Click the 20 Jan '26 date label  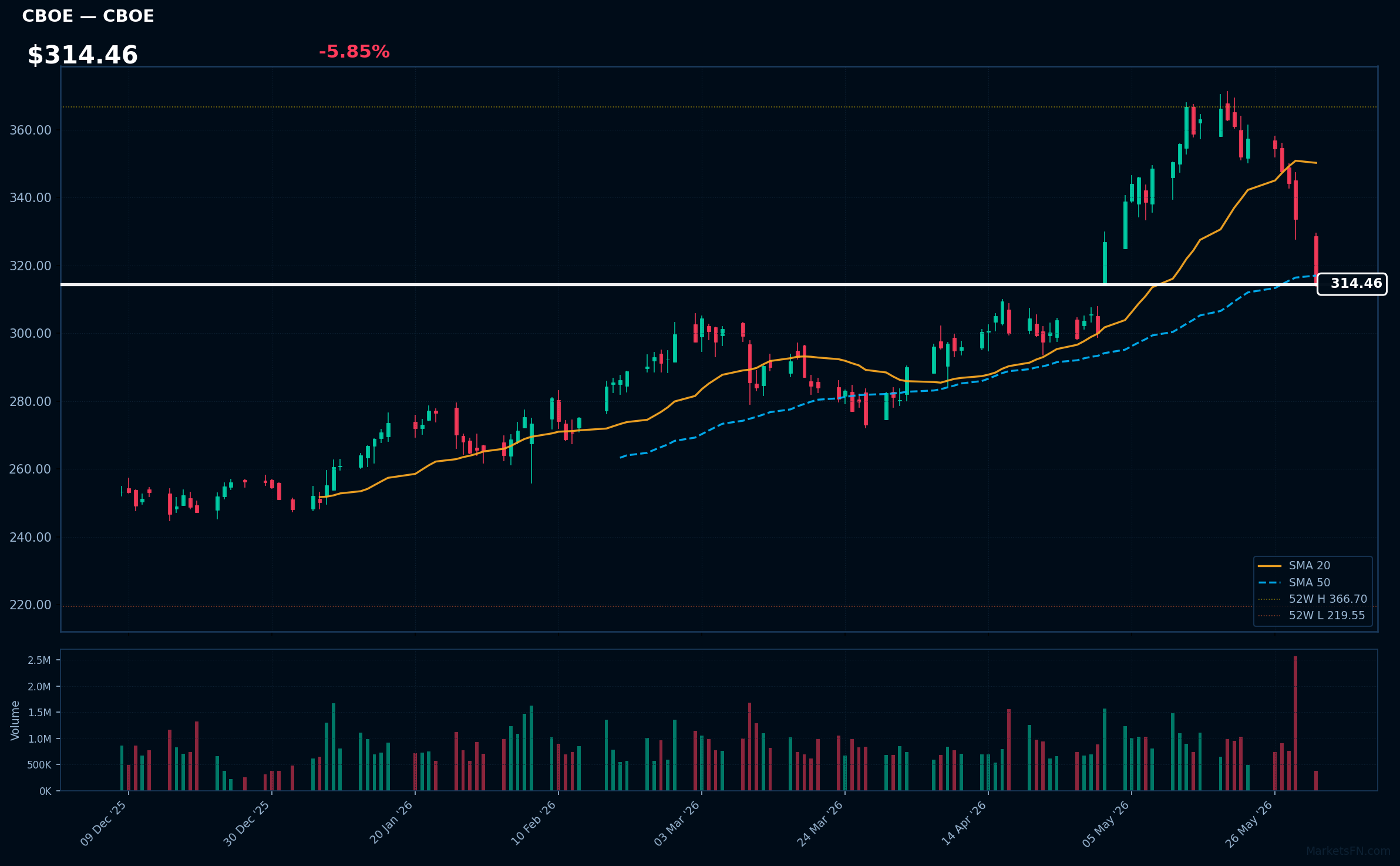391,823
